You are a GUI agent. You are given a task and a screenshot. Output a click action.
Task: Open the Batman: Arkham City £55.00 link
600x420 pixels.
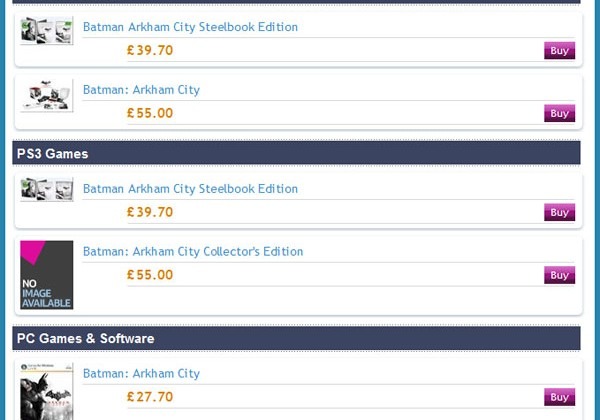point(141,90)
